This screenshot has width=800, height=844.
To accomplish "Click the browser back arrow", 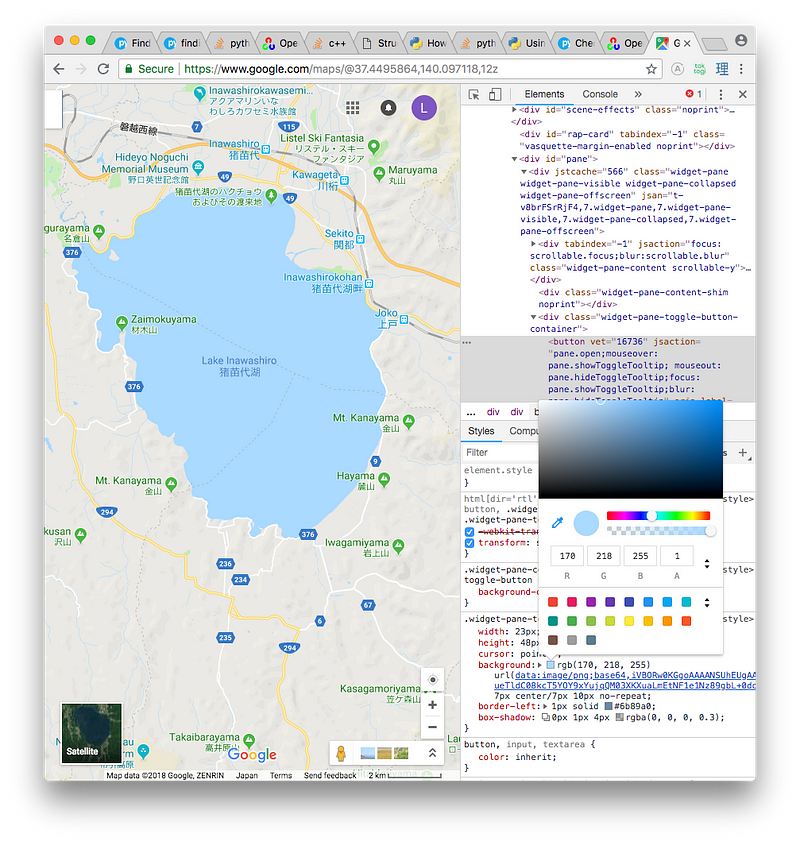I will [59, 69].
